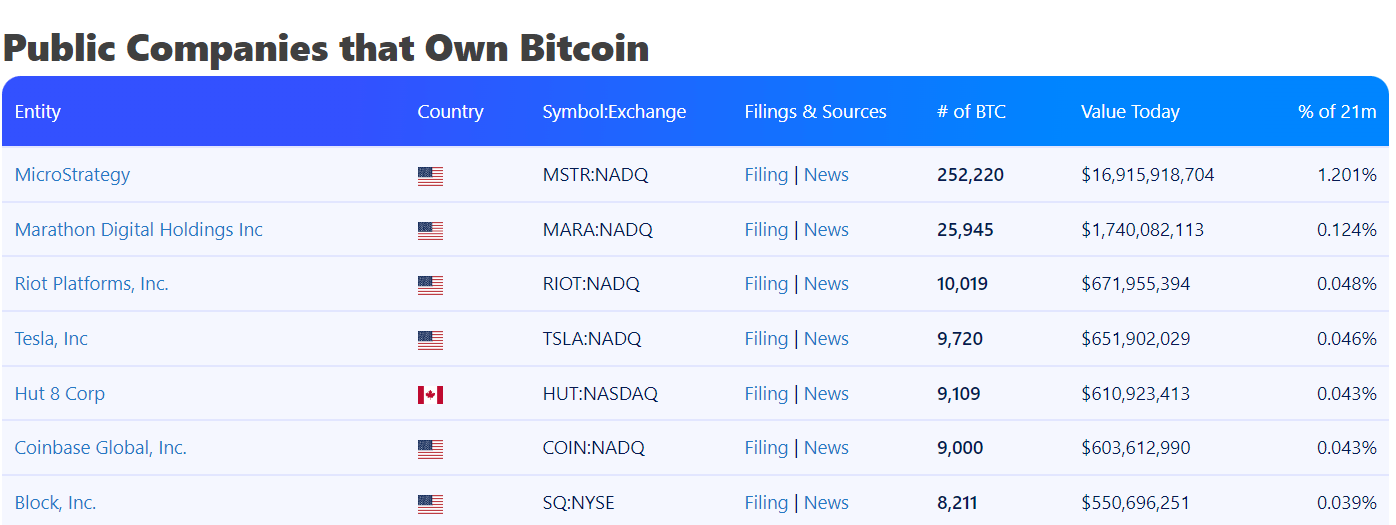Select the MSTR:NADQ symbol cell
The height and width of the screenshot is (525, 1396).
(596, 175)
